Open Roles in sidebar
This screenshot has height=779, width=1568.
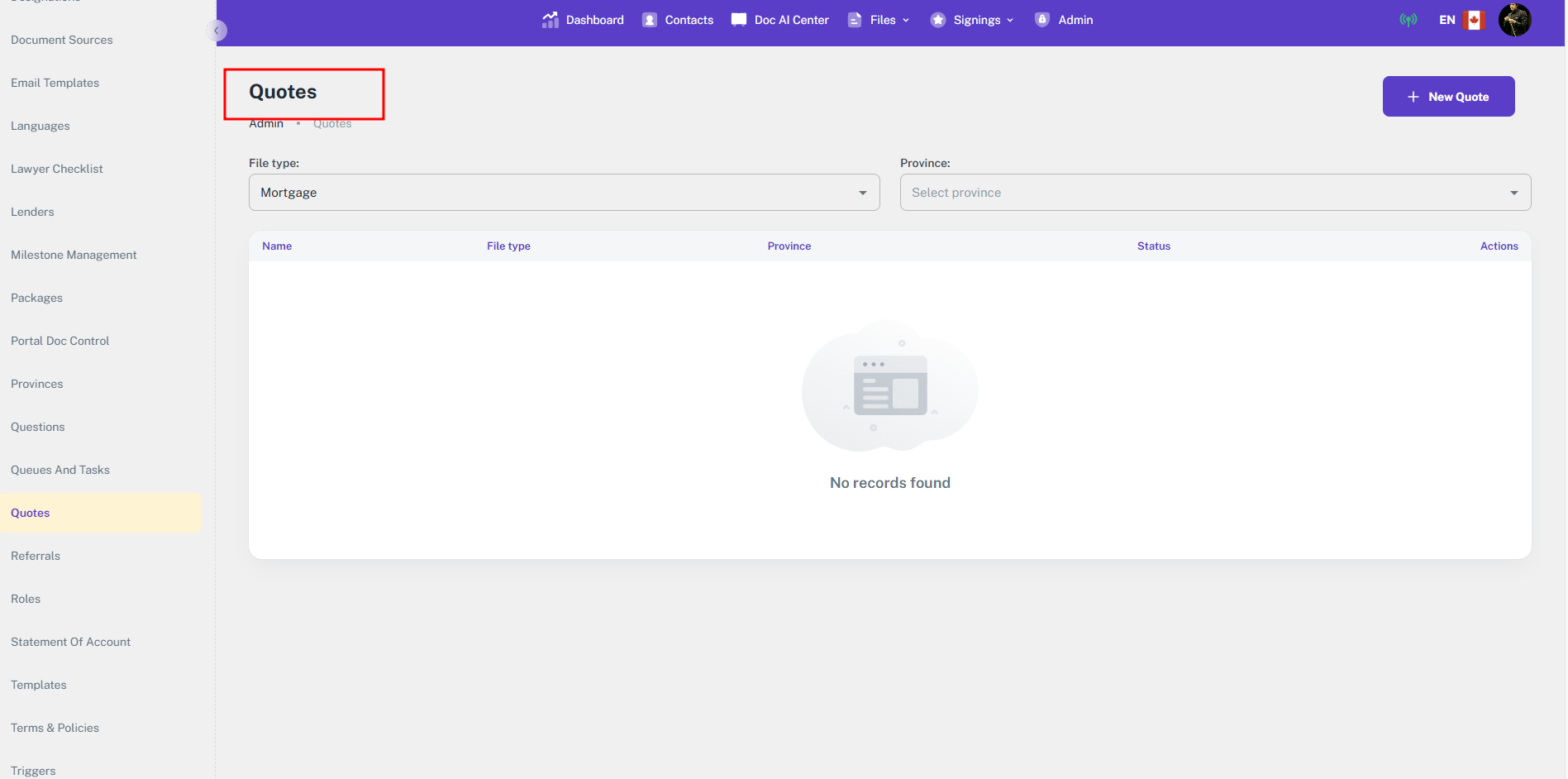tap(26, 599)
